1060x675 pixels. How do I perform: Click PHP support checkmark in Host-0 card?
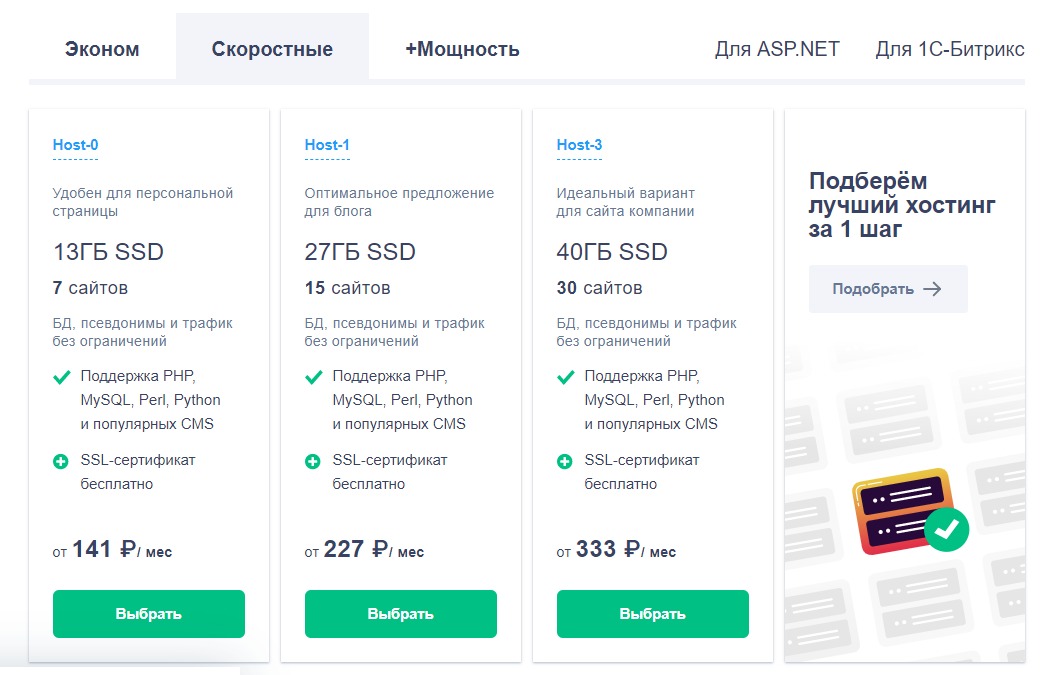pos(62,377)
